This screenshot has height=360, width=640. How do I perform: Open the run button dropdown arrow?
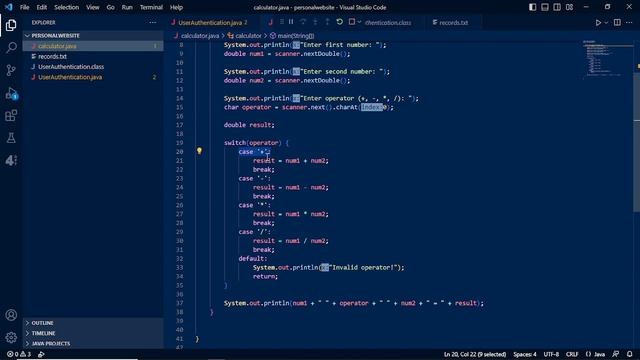[x=606, y=23]
